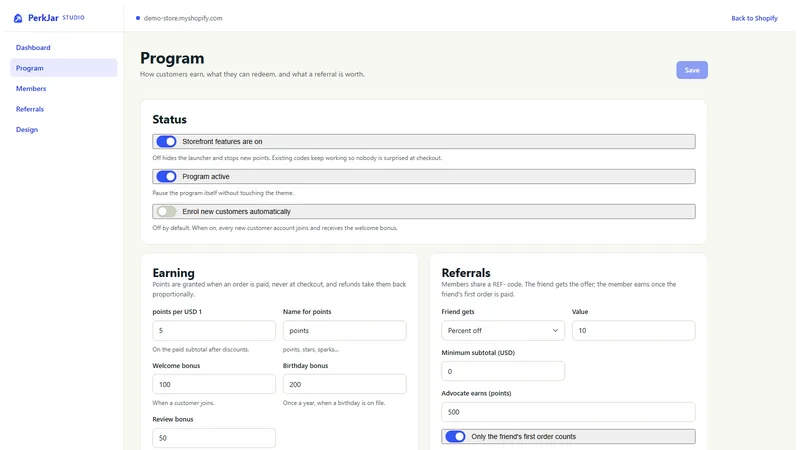Click the 'On the paid subtotal after discounts.' hint
800x450 pixels.
point(201,349)
